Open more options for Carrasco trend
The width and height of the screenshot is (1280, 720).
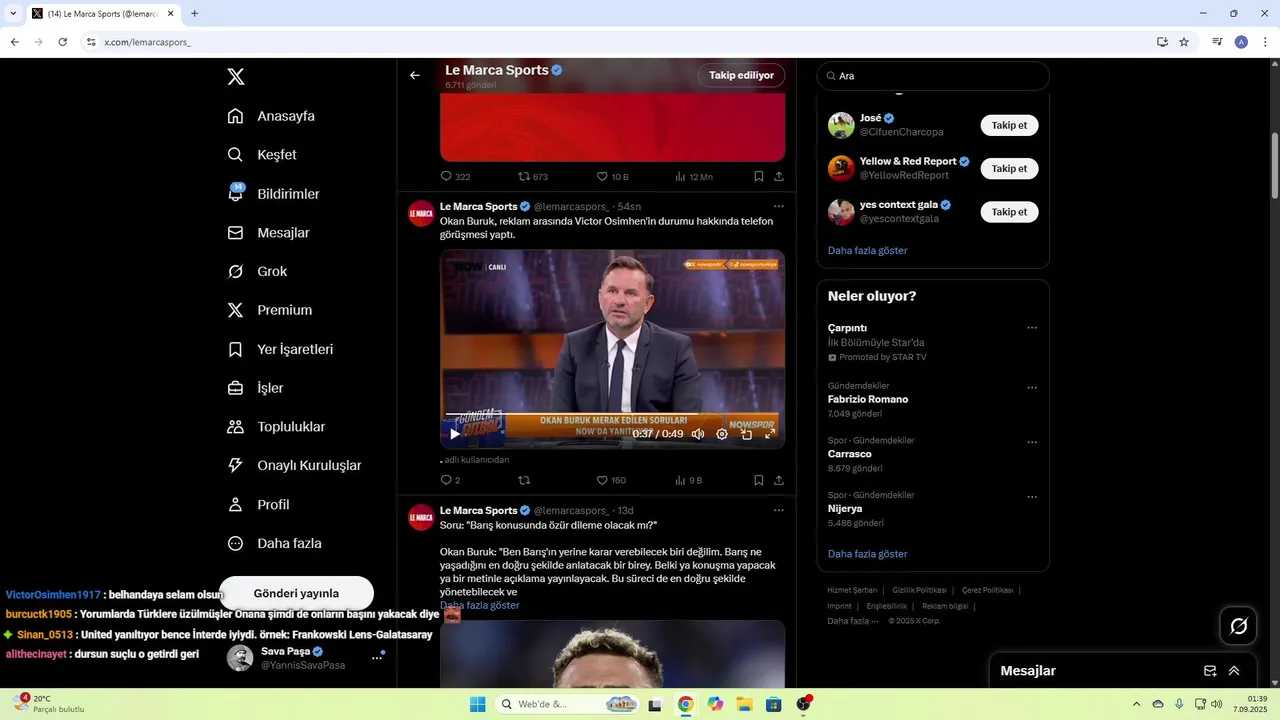tap(1032, 442)
